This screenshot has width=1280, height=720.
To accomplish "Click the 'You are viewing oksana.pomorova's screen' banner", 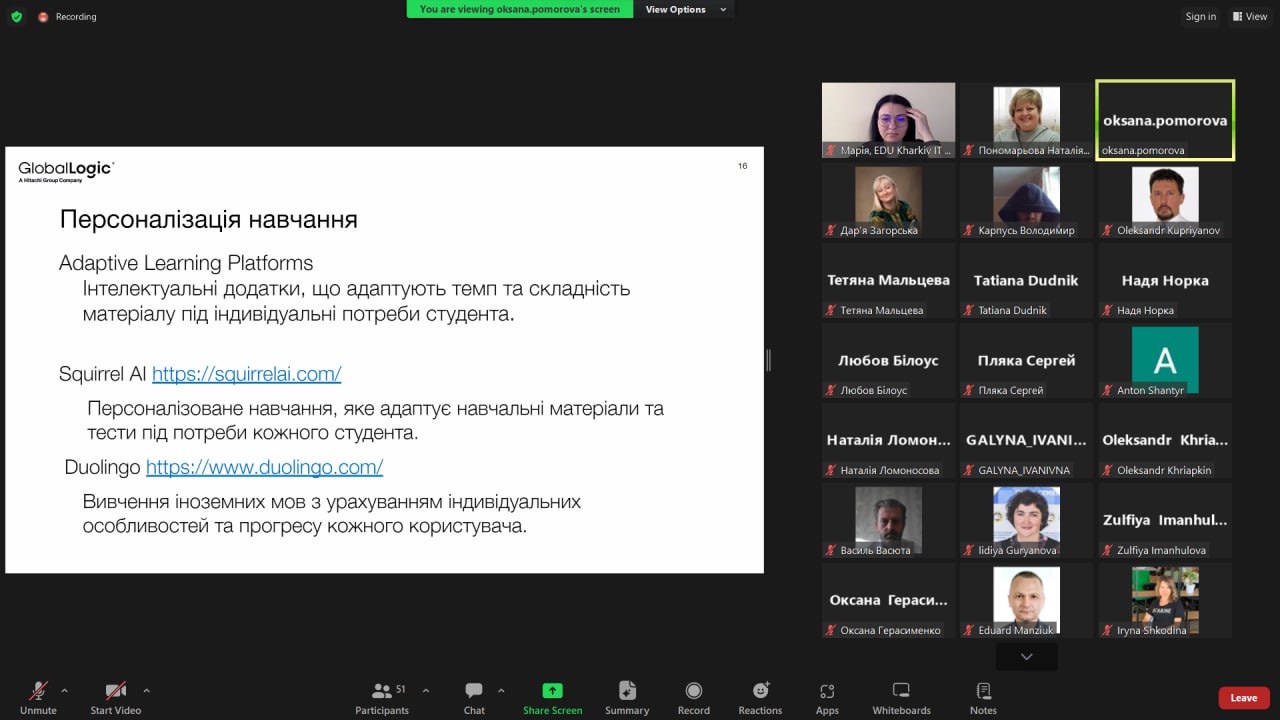I will click(520, 9).
